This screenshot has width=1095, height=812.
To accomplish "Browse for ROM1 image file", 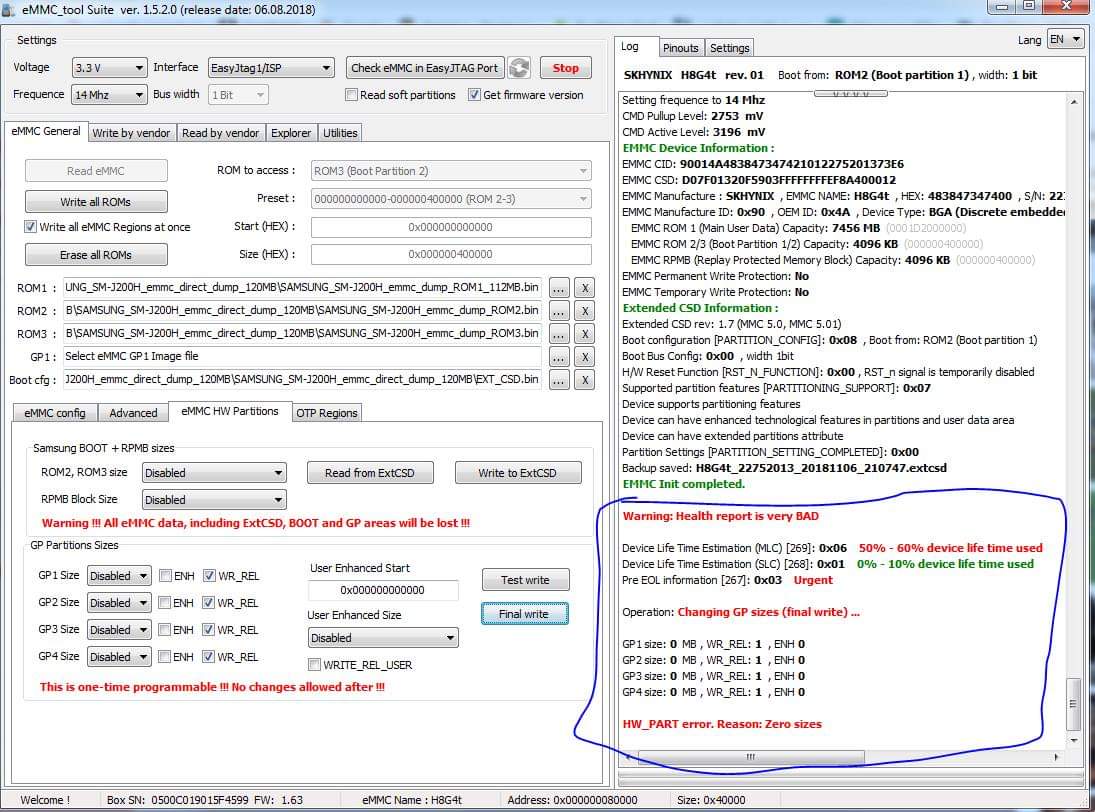I will 559,288.
